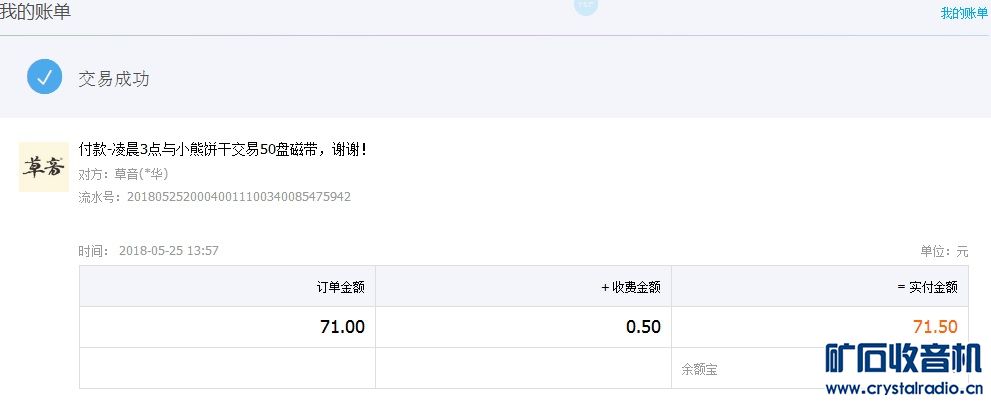Click the 流水号 transaction serial number

click(238, 197)
